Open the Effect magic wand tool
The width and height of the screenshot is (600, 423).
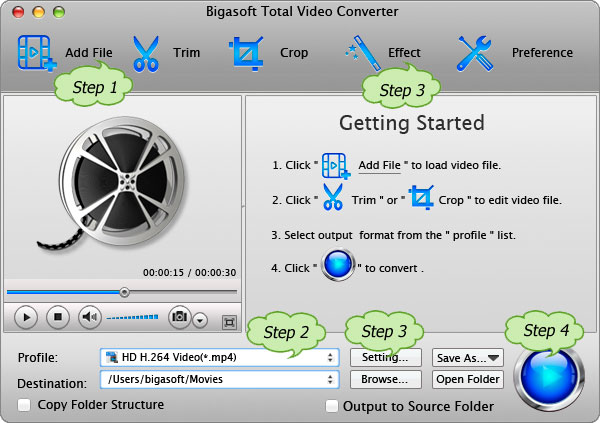coord(363,54)
